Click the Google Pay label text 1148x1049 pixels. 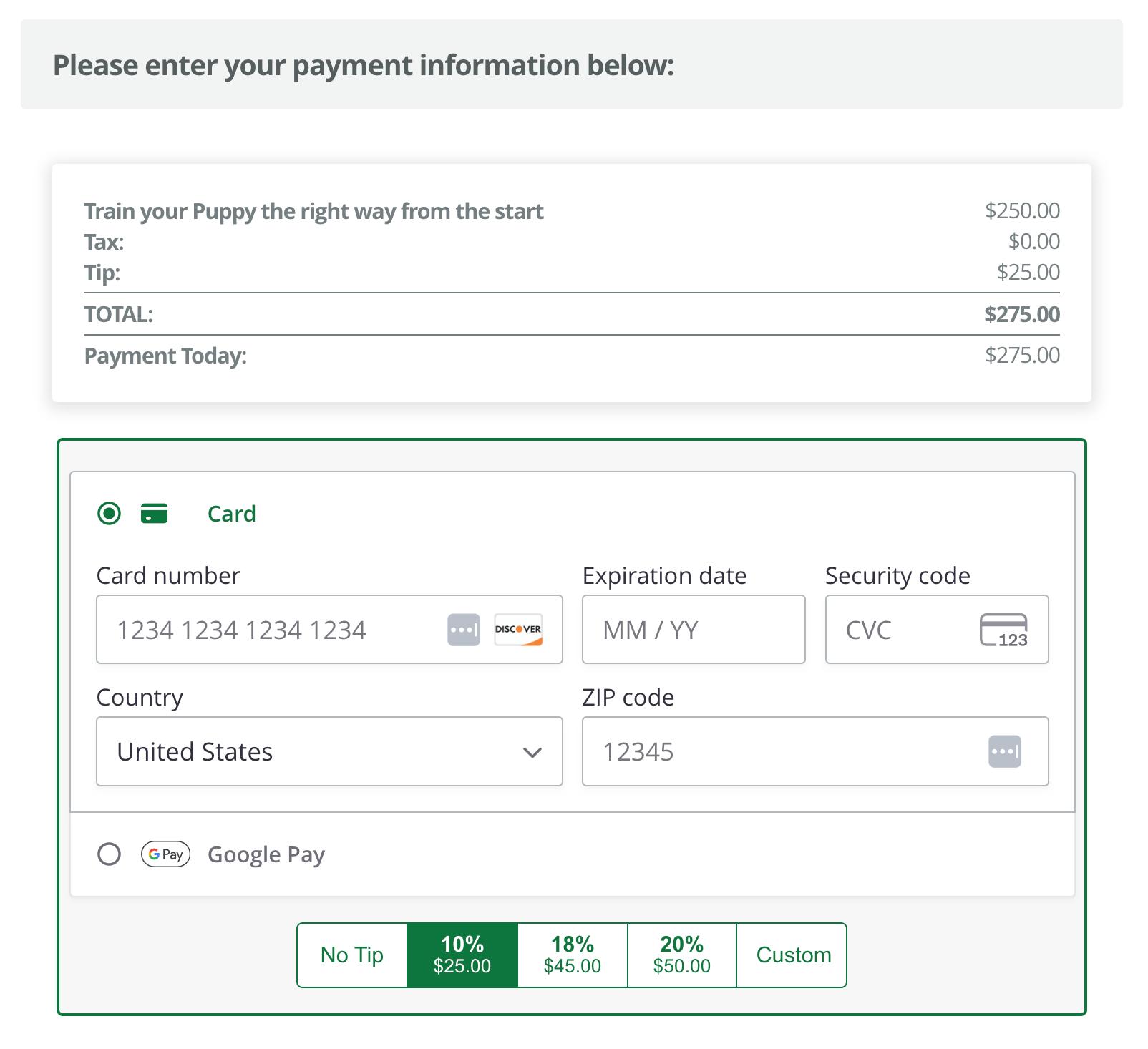point(266,854)
